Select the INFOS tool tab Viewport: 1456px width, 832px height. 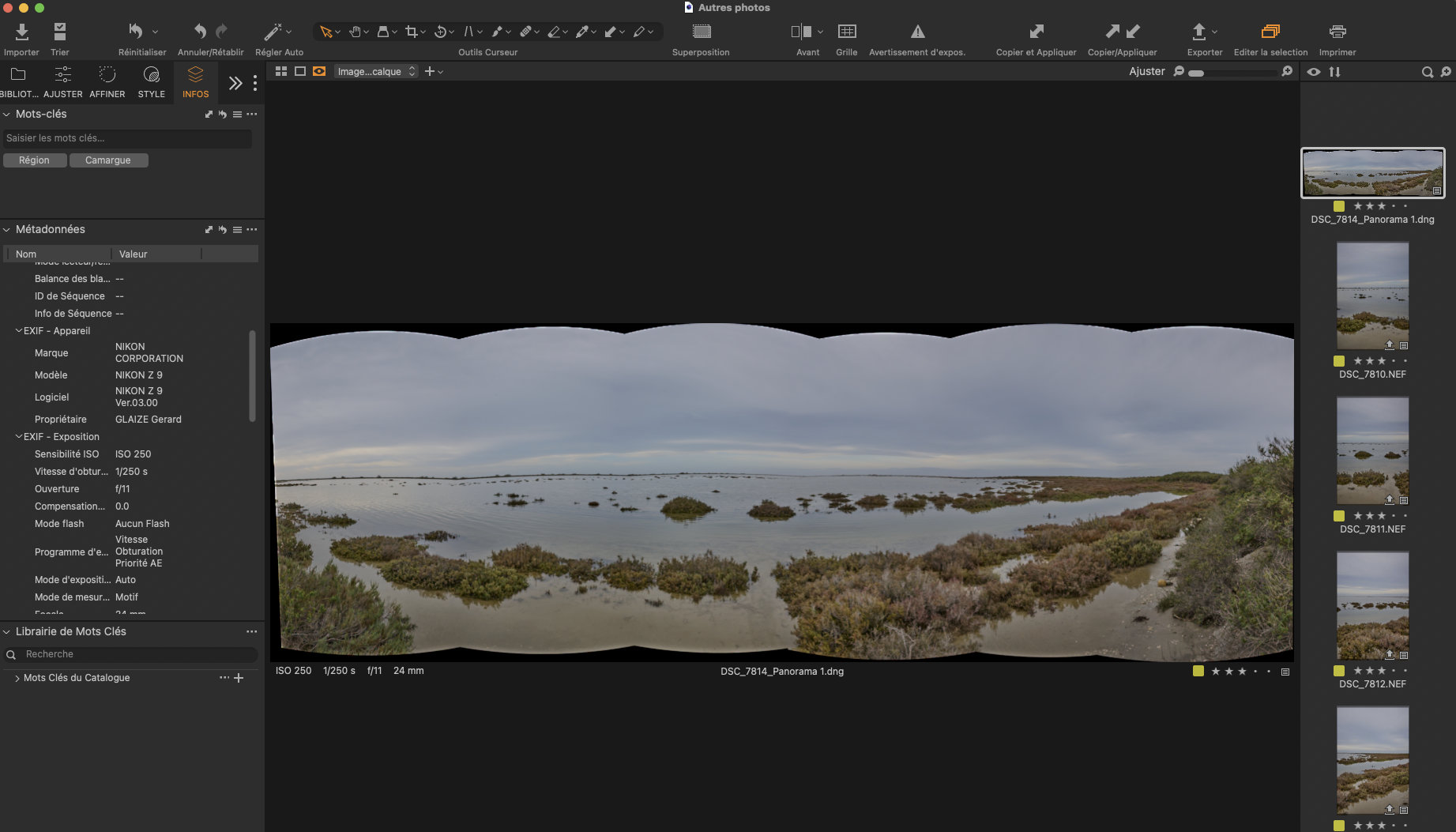click(195, 81)
